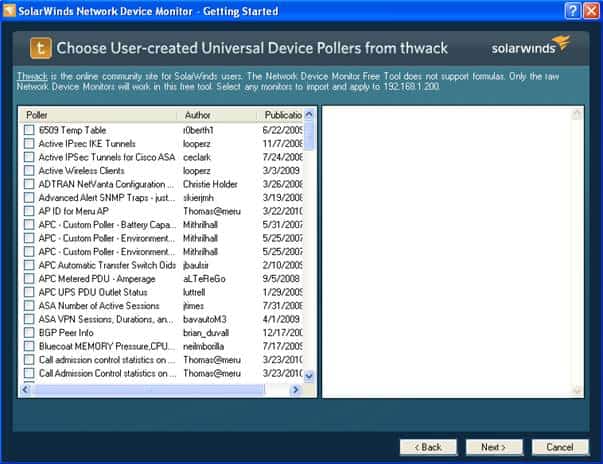The height and width of the screenshot is (464, 603).
Task: Close the Getting Started window
Action: [591, 11]
